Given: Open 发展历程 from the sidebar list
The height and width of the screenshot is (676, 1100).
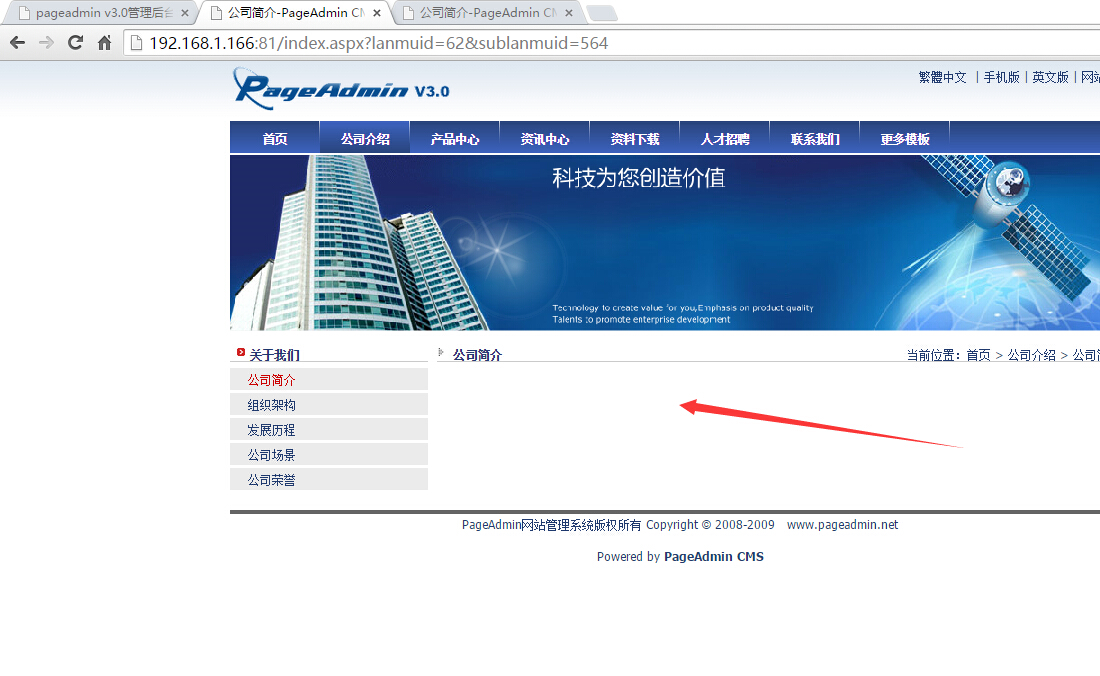Looking at the screenshot, I should coord(272,430).
